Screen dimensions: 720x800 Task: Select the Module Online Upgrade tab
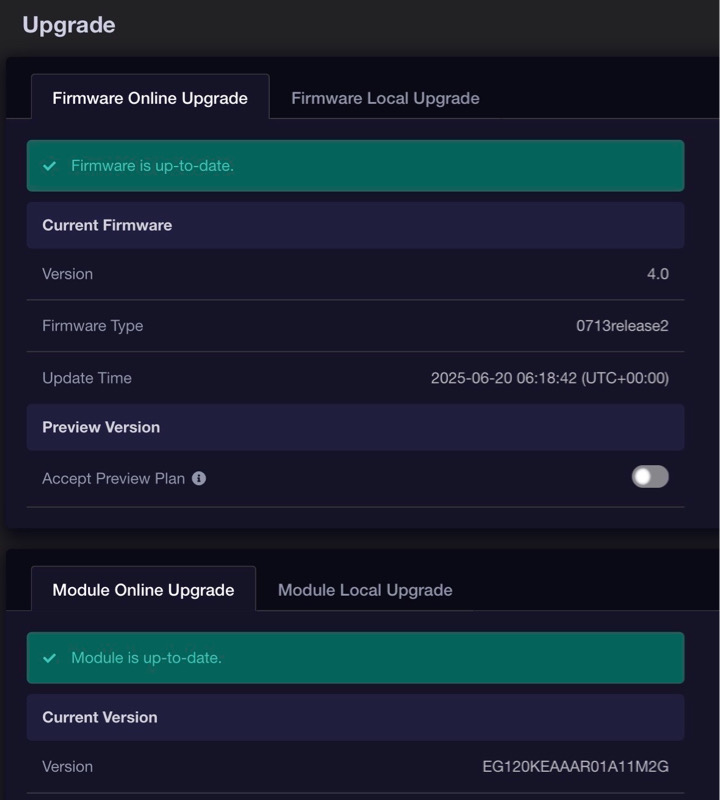point(143,590)
